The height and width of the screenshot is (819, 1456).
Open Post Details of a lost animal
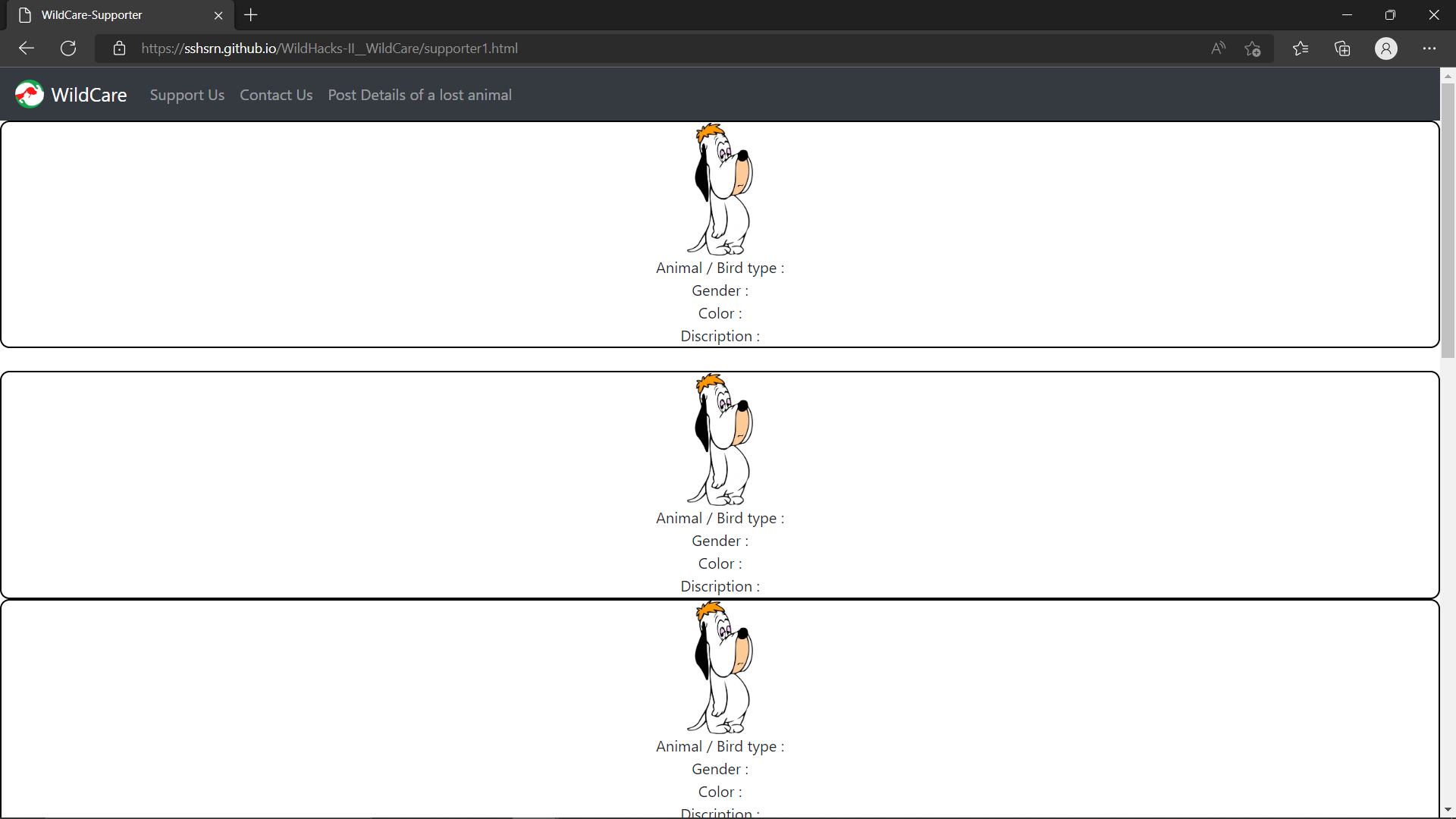419,95
